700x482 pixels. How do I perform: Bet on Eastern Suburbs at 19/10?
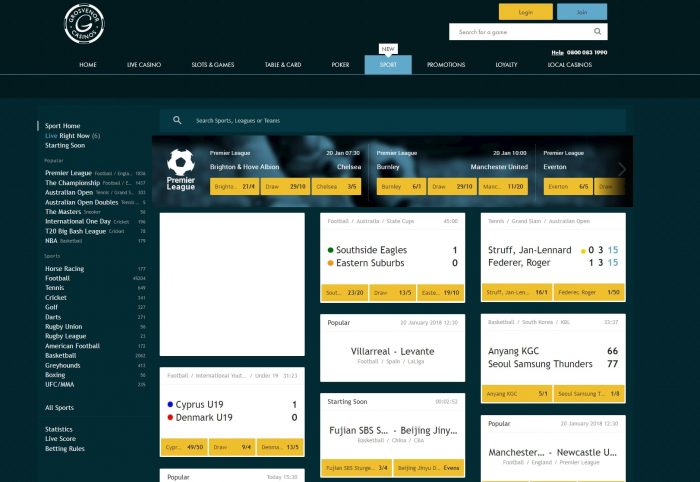pyautogui.click(x=441, y=293)
